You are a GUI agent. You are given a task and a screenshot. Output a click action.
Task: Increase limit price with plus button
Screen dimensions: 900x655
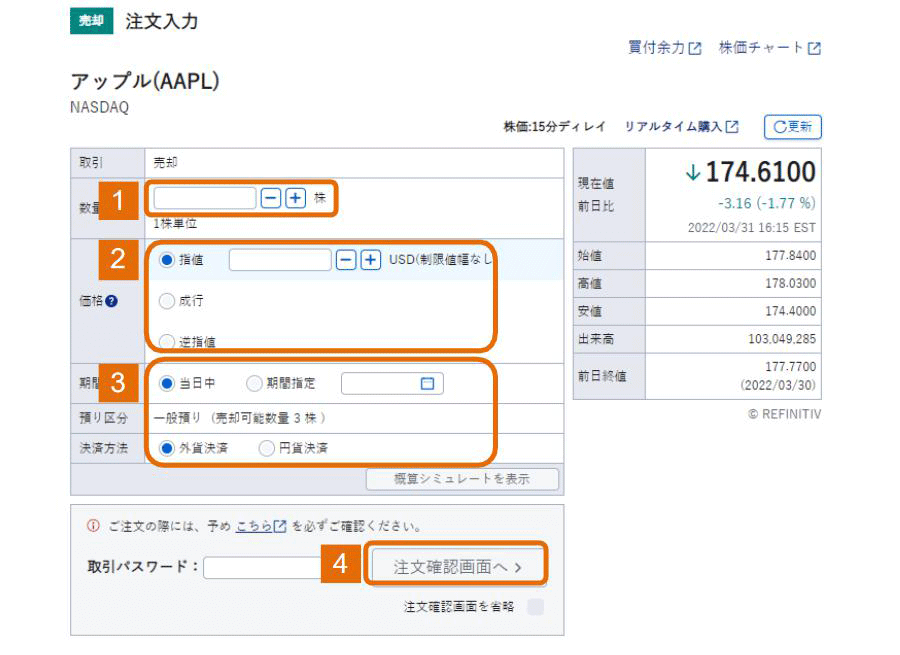click(x=371, y=260)
